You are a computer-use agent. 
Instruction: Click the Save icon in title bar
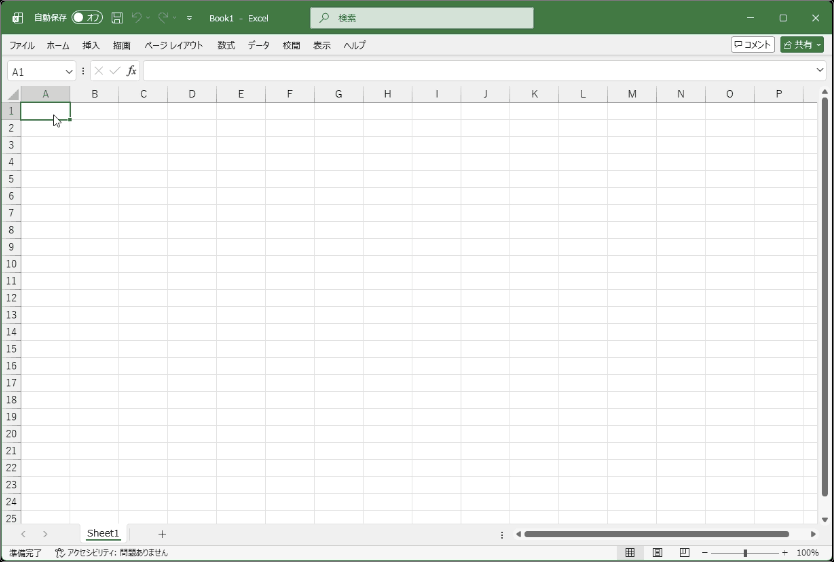tap(117, 18)
